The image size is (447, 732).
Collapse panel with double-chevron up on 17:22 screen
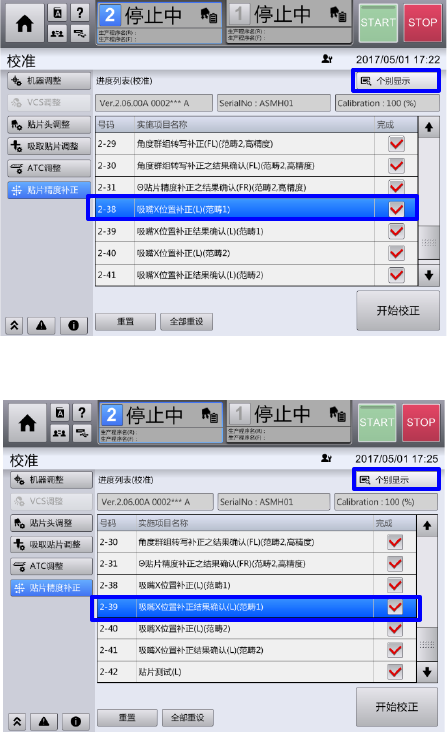(x=14, y=325)
